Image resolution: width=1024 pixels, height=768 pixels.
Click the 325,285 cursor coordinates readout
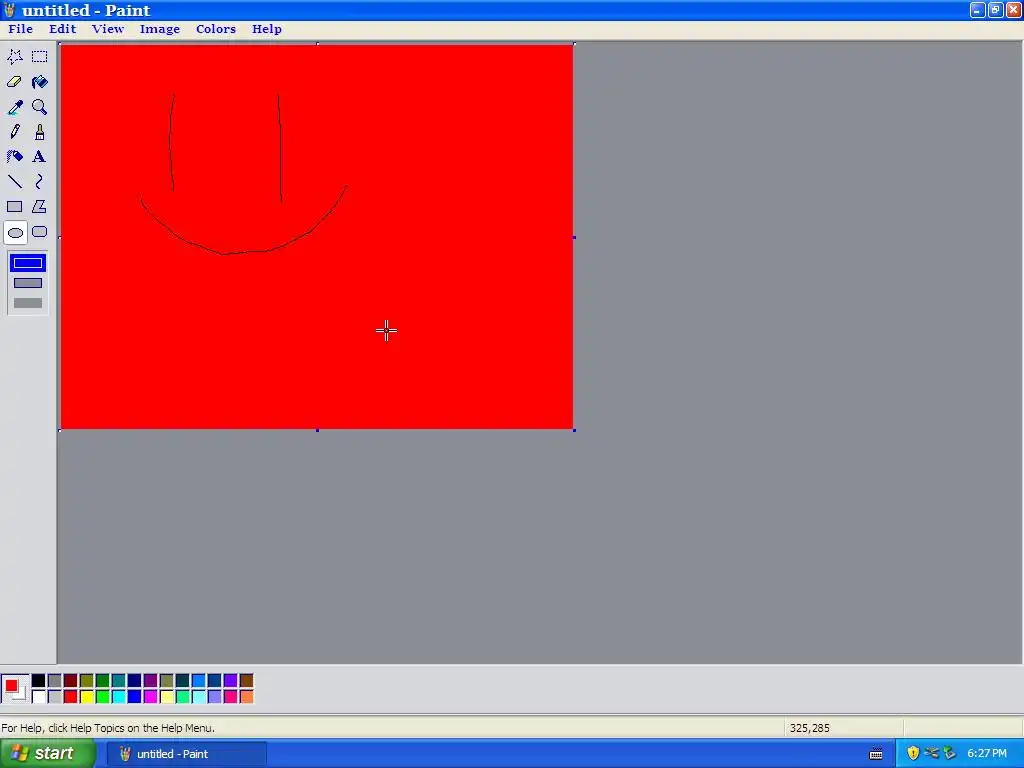click(x=810, y=728)
